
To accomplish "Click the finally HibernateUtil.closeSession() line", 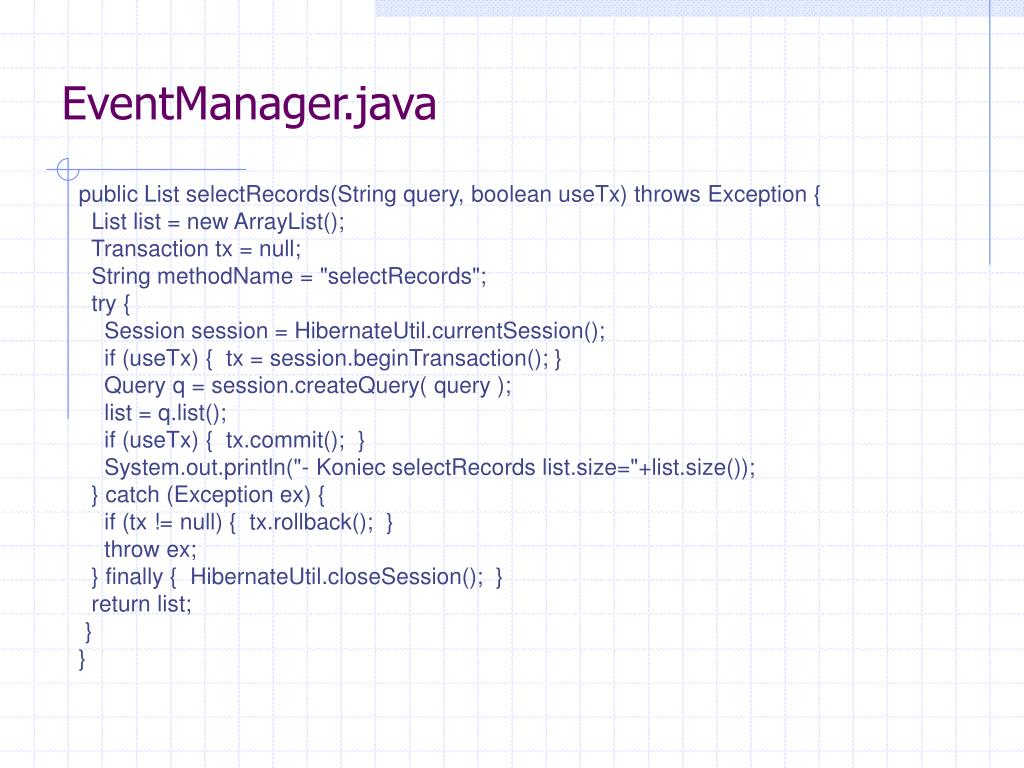I will click(296, 577).
